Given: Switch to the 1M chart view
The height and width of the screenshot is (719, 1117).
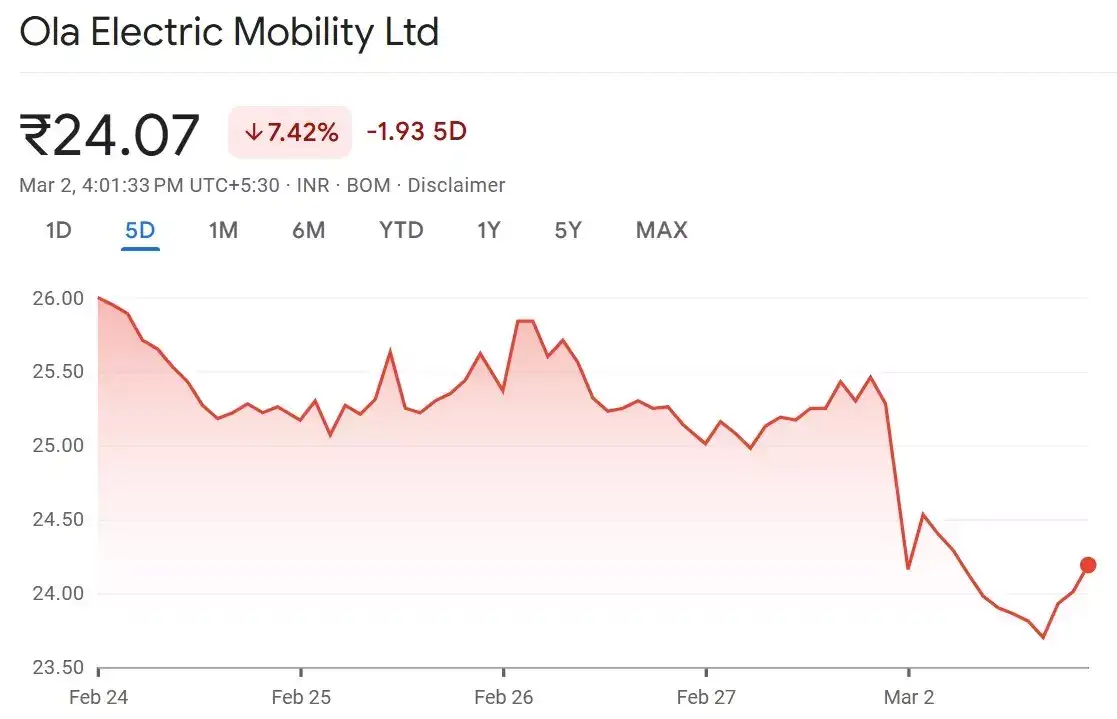Looking at the screenshot, I should coord(222,230).
